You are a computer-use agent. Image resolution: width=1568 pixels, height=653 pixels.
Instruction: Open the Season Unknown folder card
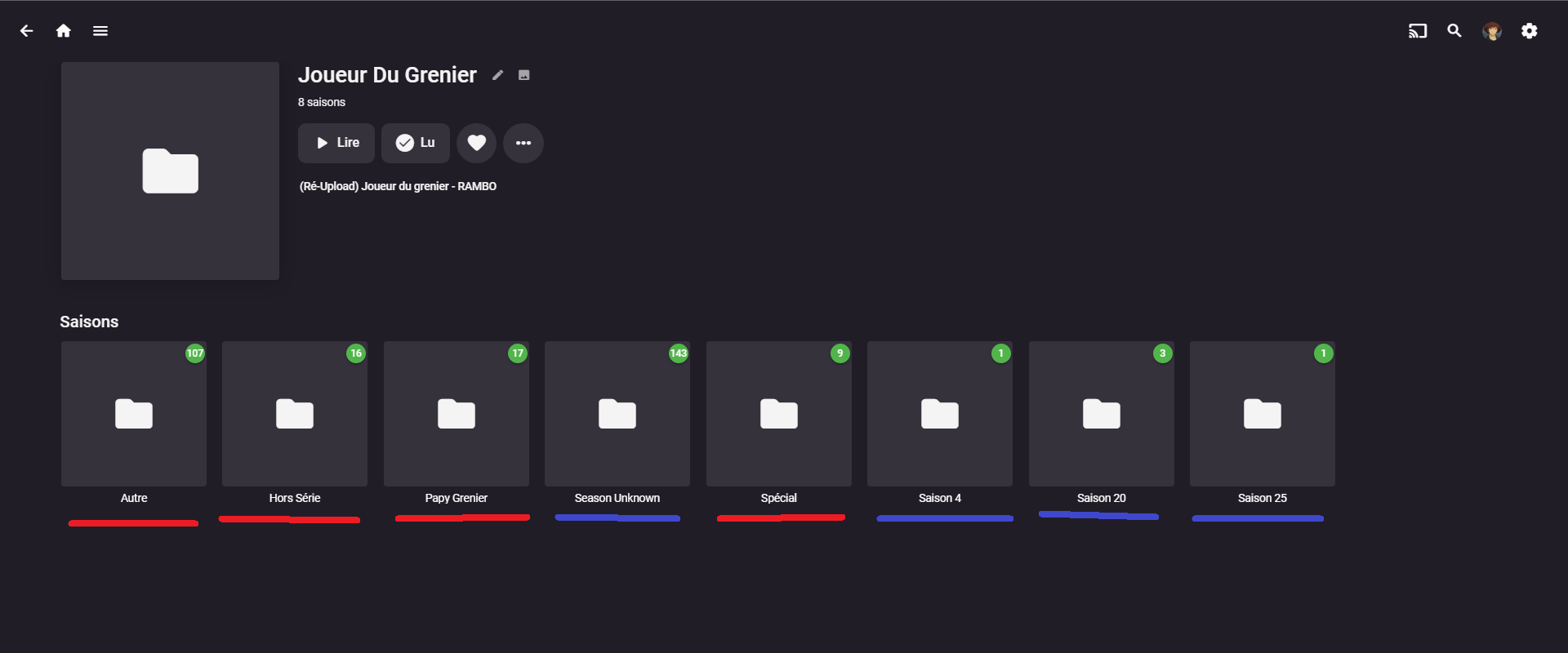pyautogui.click(x=617, y=414)
